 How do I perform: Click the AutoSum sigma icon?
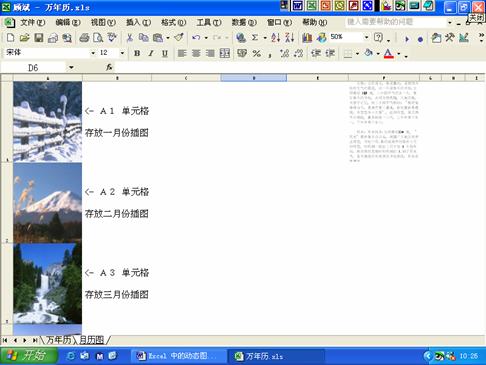click(x=255, y=38)
